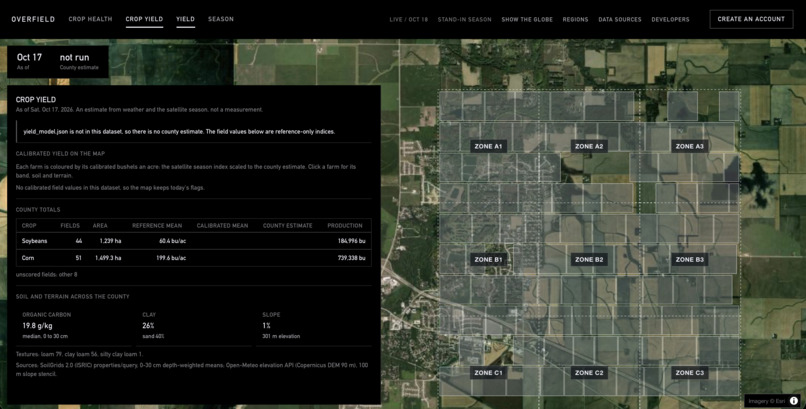Open the Regions menu
Viewport: 806px width, 409px height.
click(x=575, y=20)
